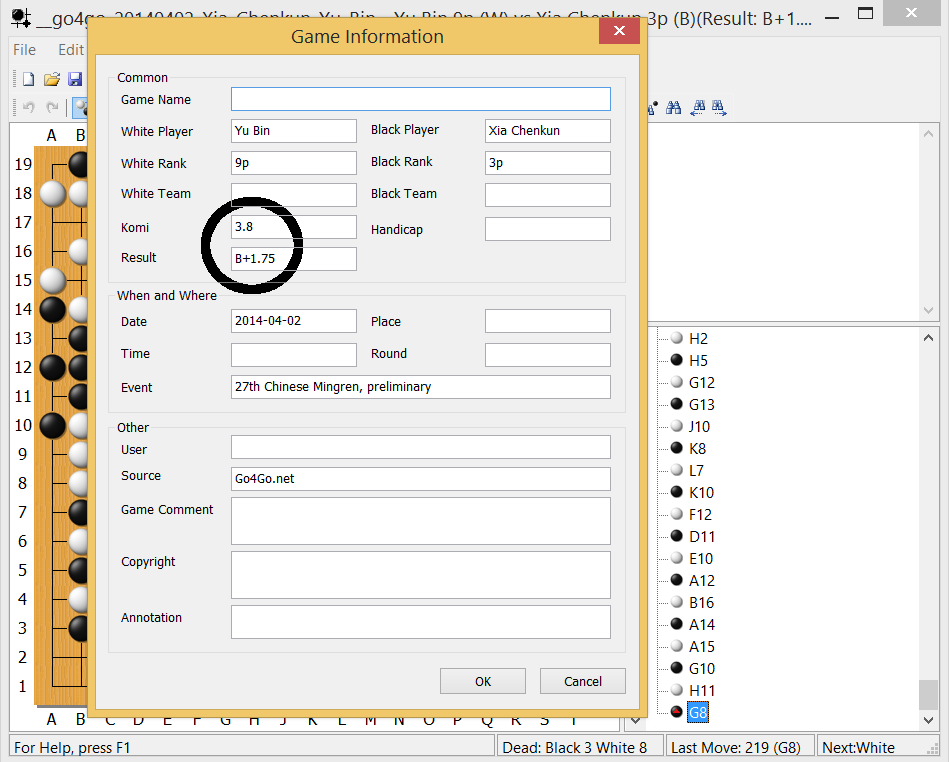This screenshot has height=762, width=949.
Task: Open the Edit menu
Action: click(70, 49)
